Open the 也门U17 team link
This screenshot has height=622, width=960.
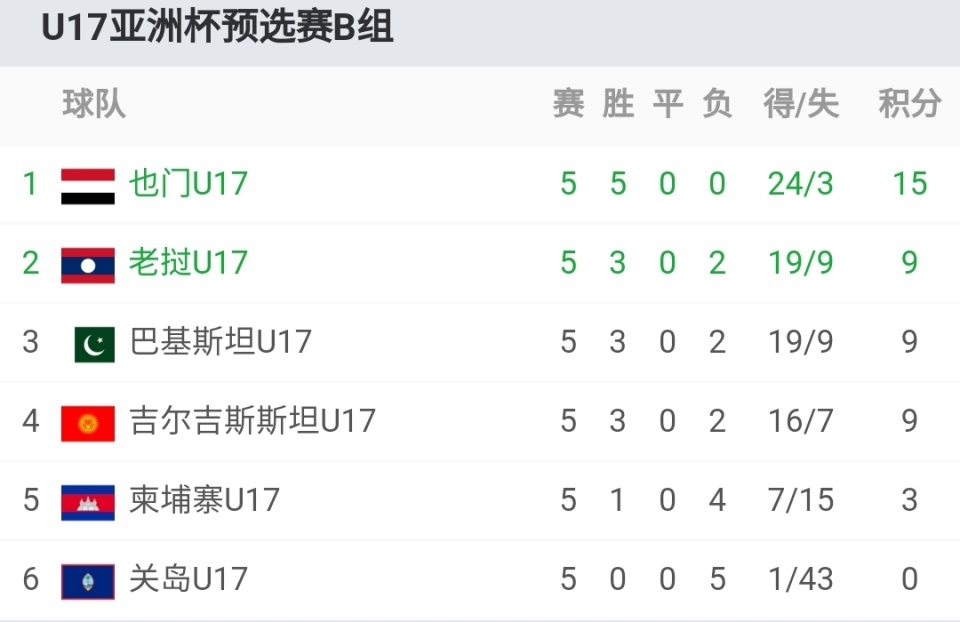pos(188,184)
